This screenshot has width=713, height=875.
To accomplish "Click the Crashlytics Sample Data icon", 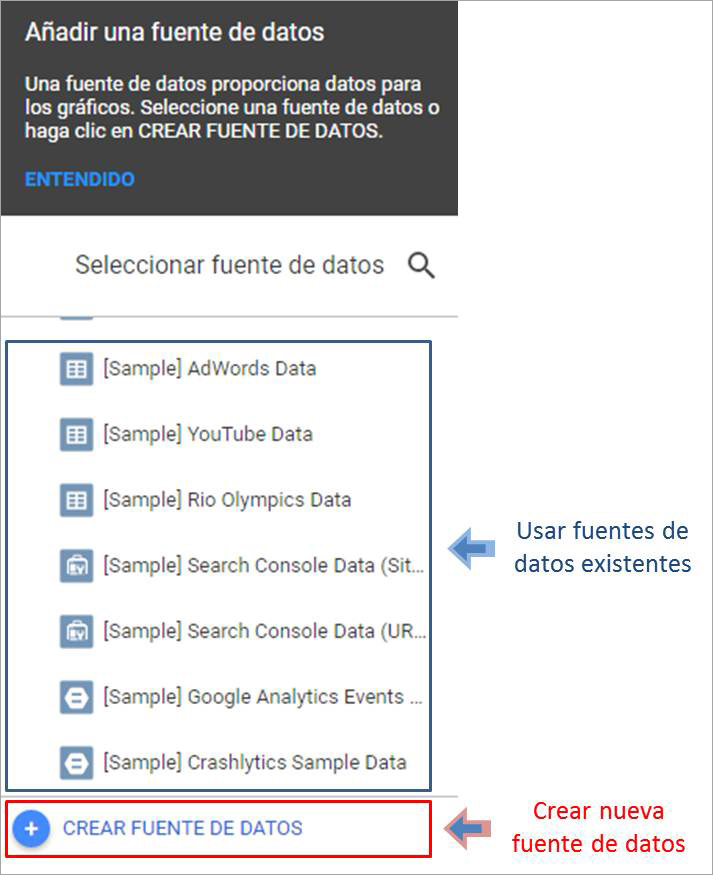I will [76, 763].
